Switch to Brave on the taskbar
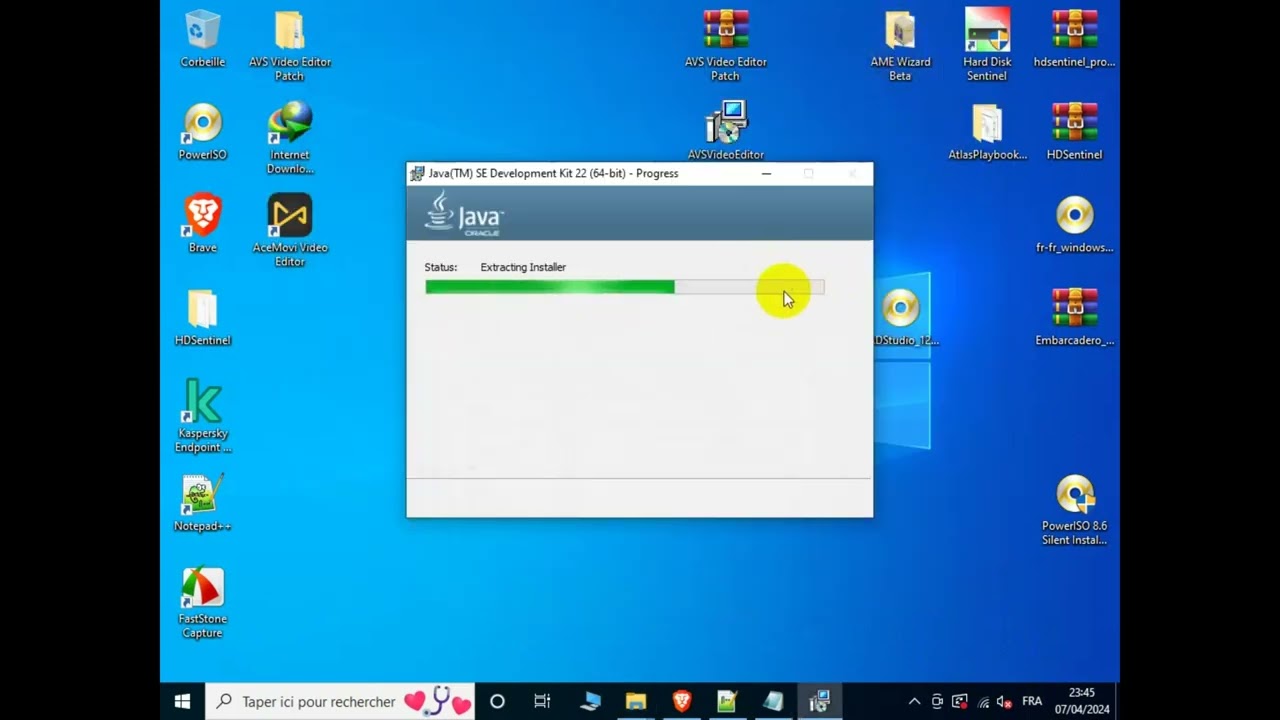Screen dimensions: 1280x720 point(682,701)
